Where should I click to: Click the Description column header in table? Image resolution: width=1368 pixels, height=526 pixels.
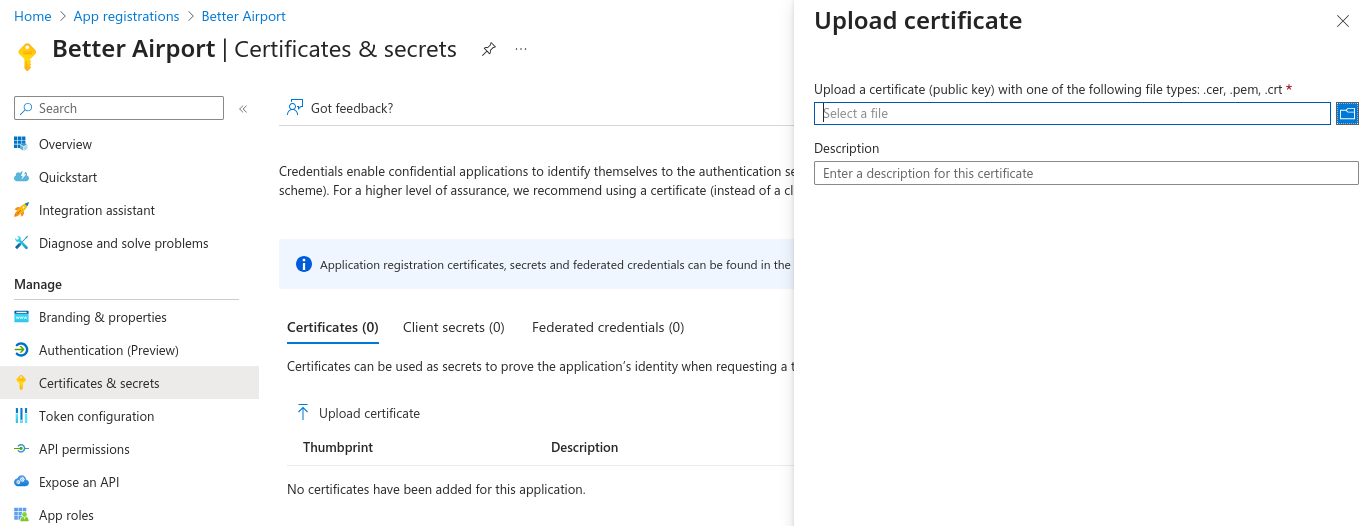[585, 447]
